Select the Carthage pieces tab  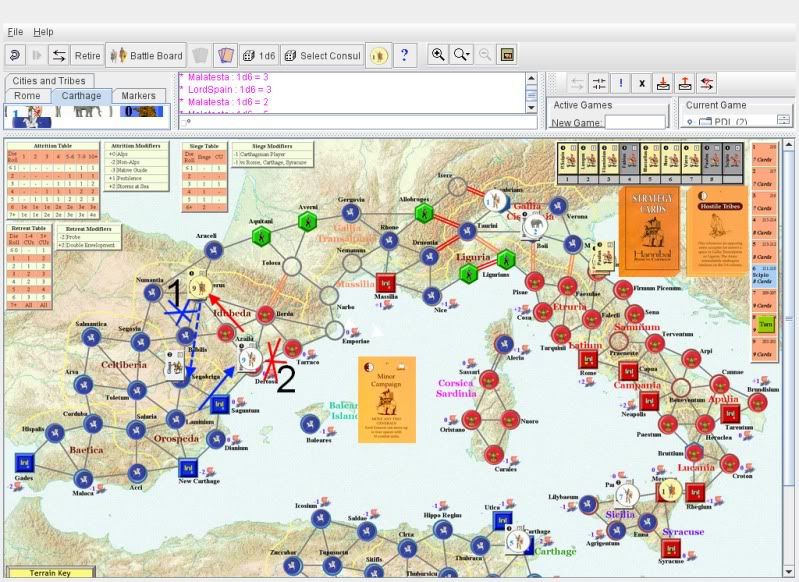(82, 95)
